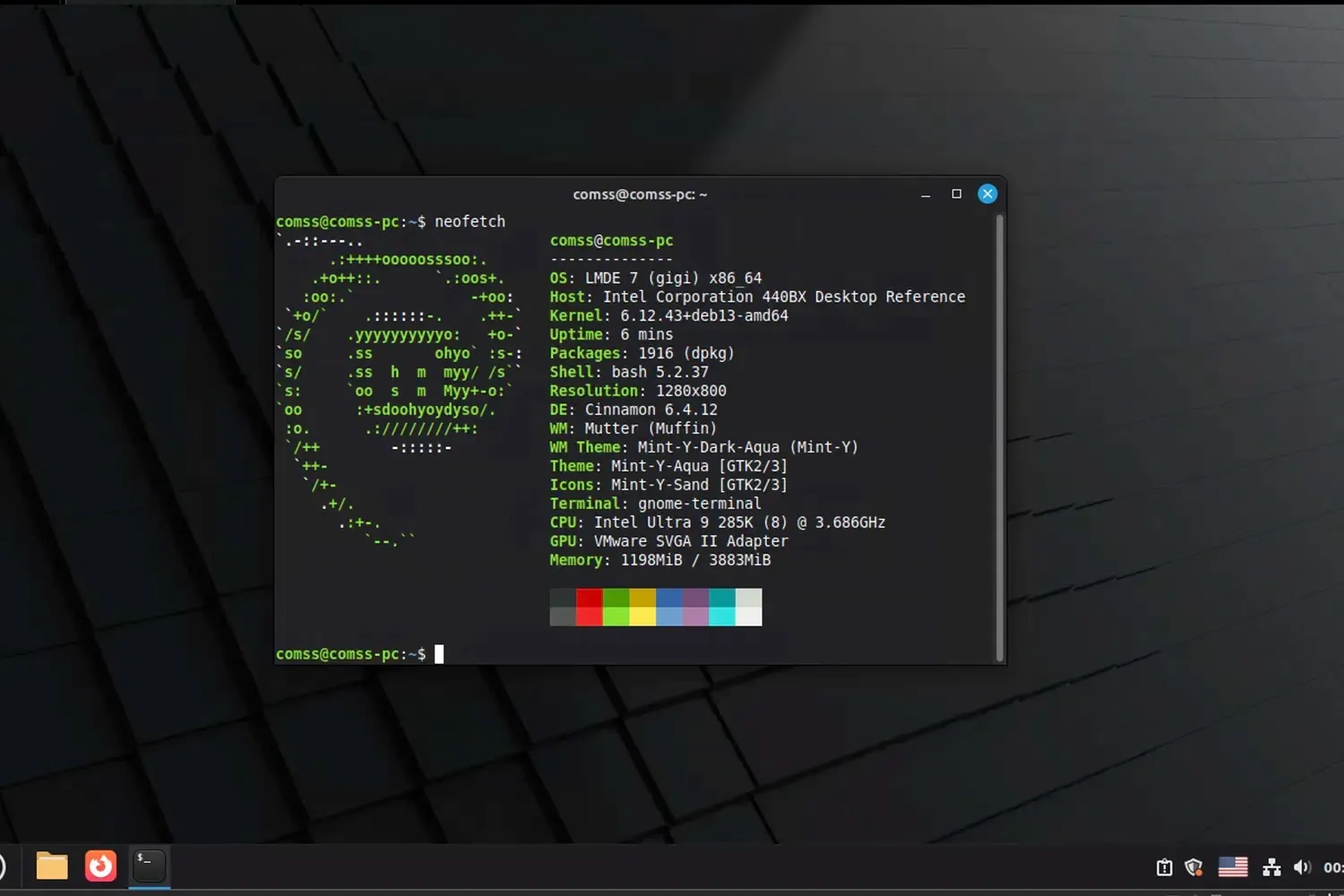Minimize the terminal window
This screenshot has height=896, width=1344.
[926, 194]
